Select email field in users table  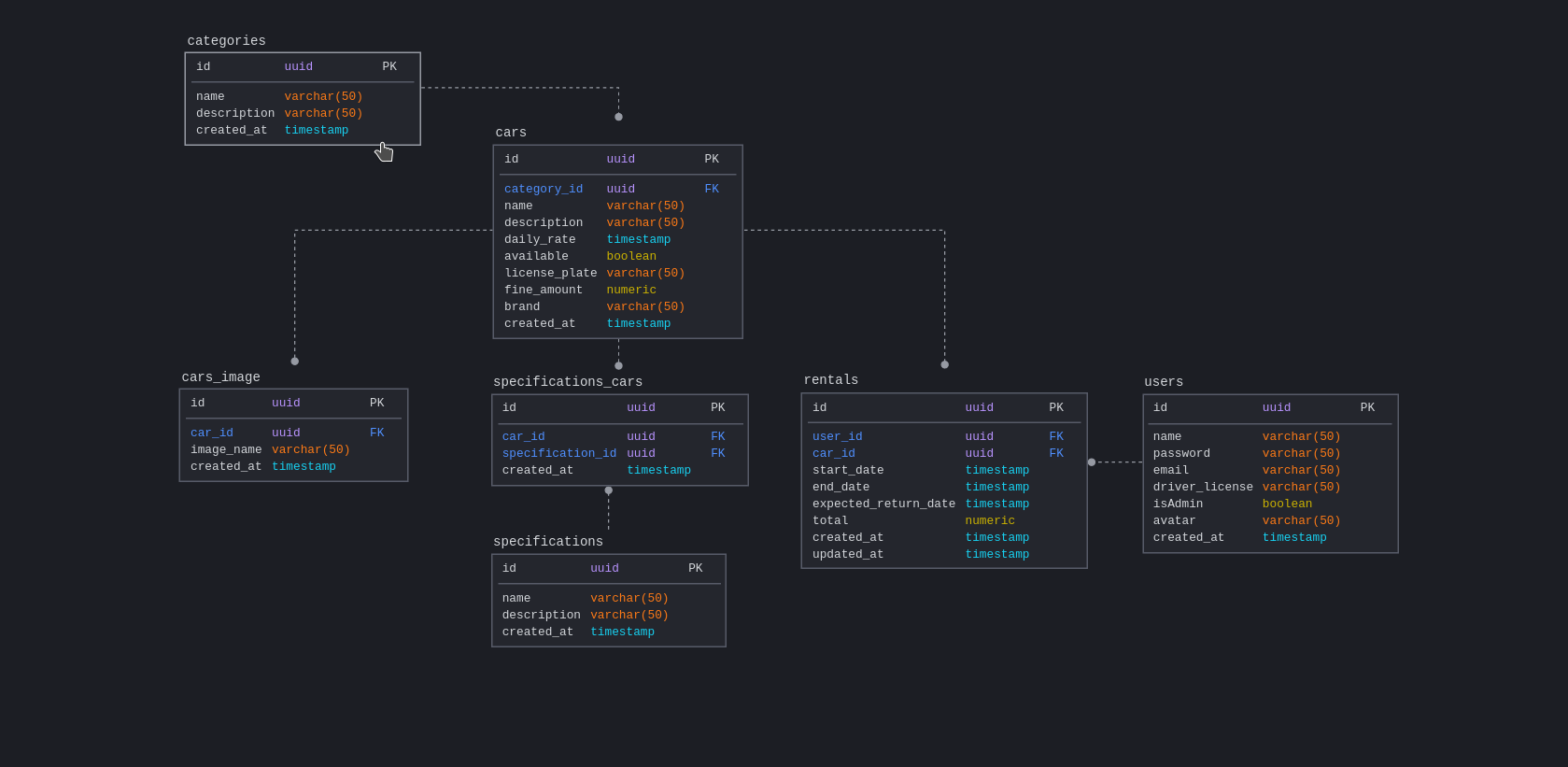[1171, 470]
